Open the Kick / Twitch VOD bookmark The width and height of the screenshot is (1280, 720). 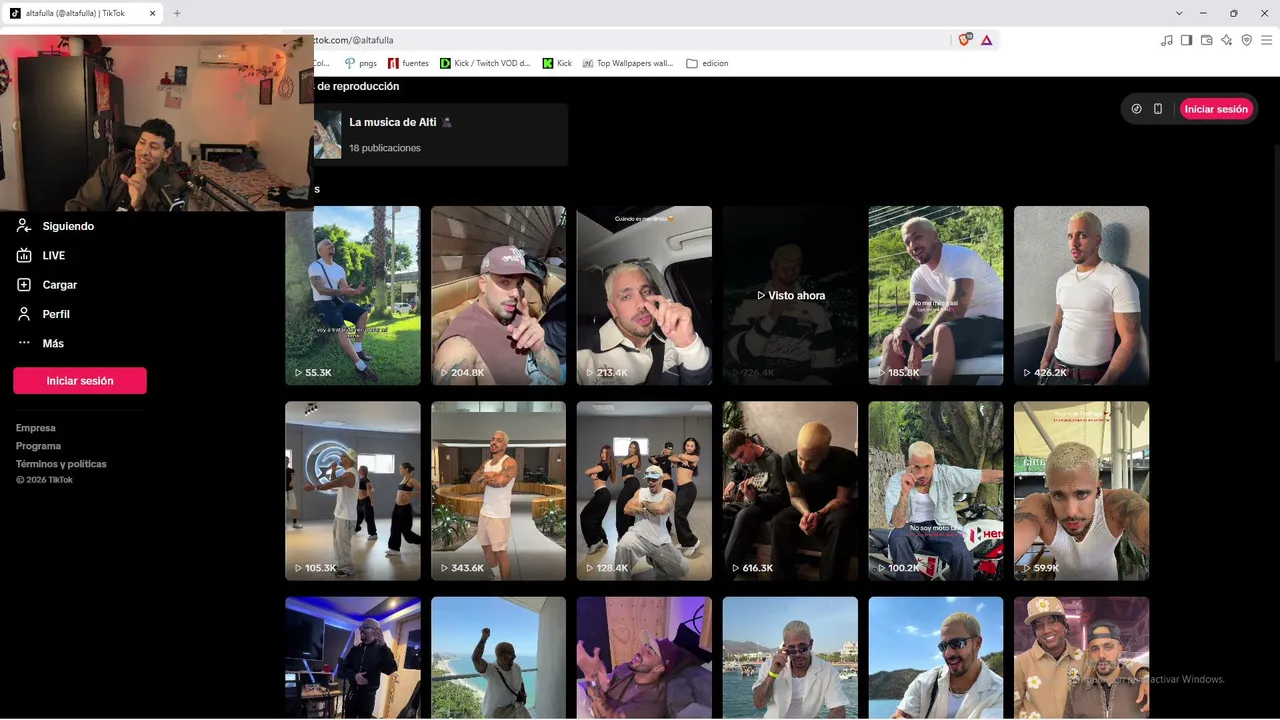pos(485,63)
